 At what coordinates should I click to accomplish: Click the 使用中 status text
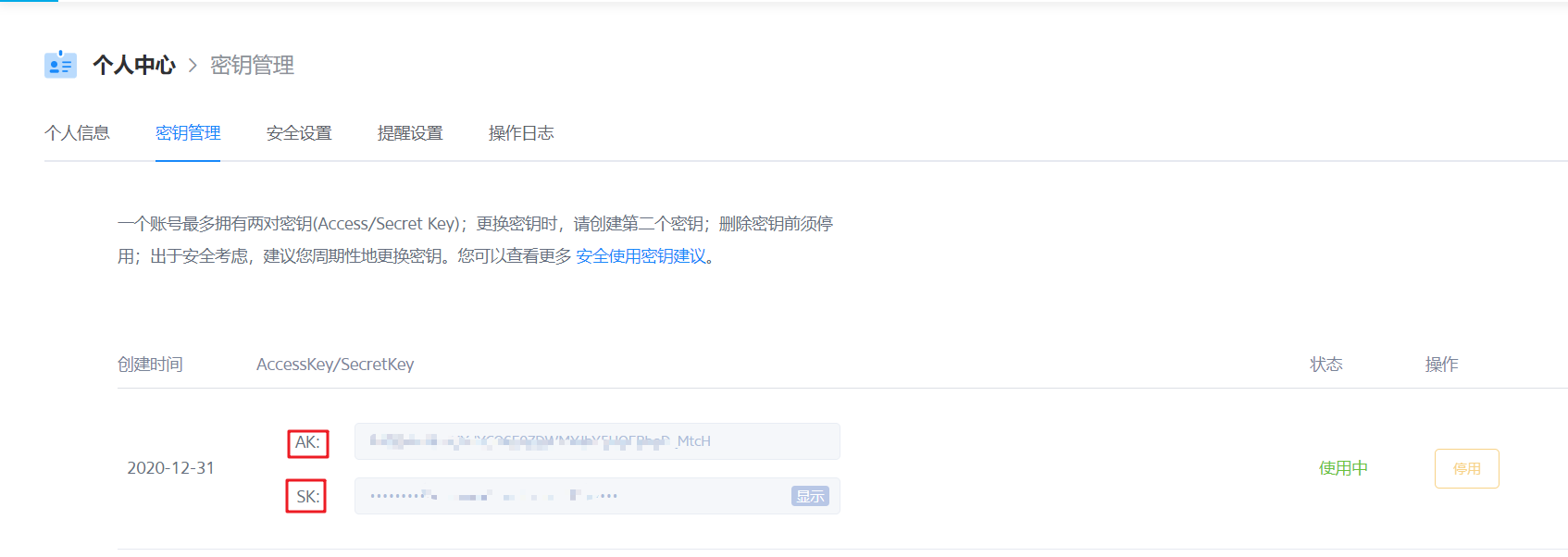coord(1343,468)
